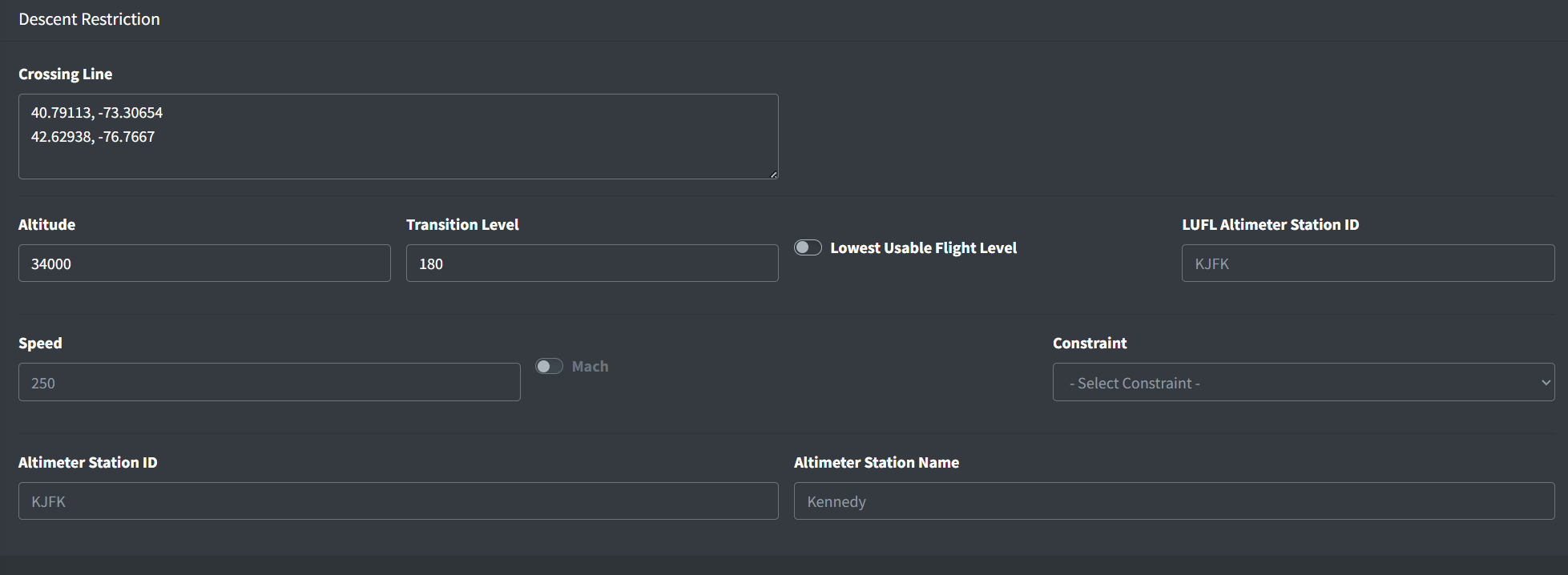Image resolution: width=1568 pixels, height=575 pixels.
Task: Click the Constraint dropdown chevron arrow
Action: pos(1546,383)
